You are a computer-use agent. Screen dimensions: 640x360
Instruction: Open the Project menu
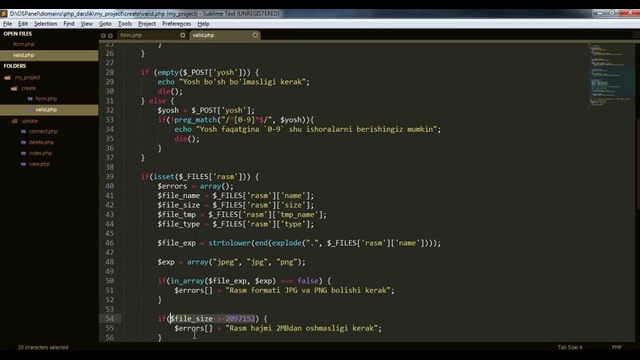pos(147,24)
